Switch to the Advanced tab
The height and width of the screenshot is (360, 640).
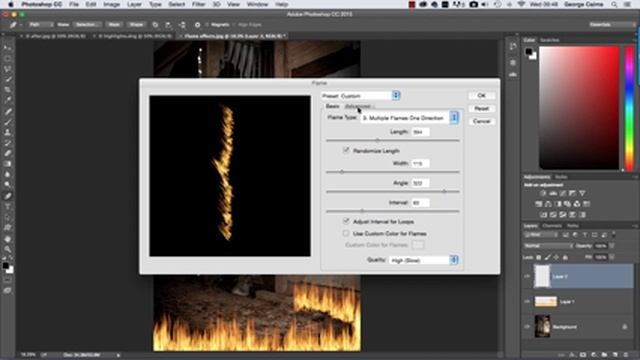pos(358,107)
